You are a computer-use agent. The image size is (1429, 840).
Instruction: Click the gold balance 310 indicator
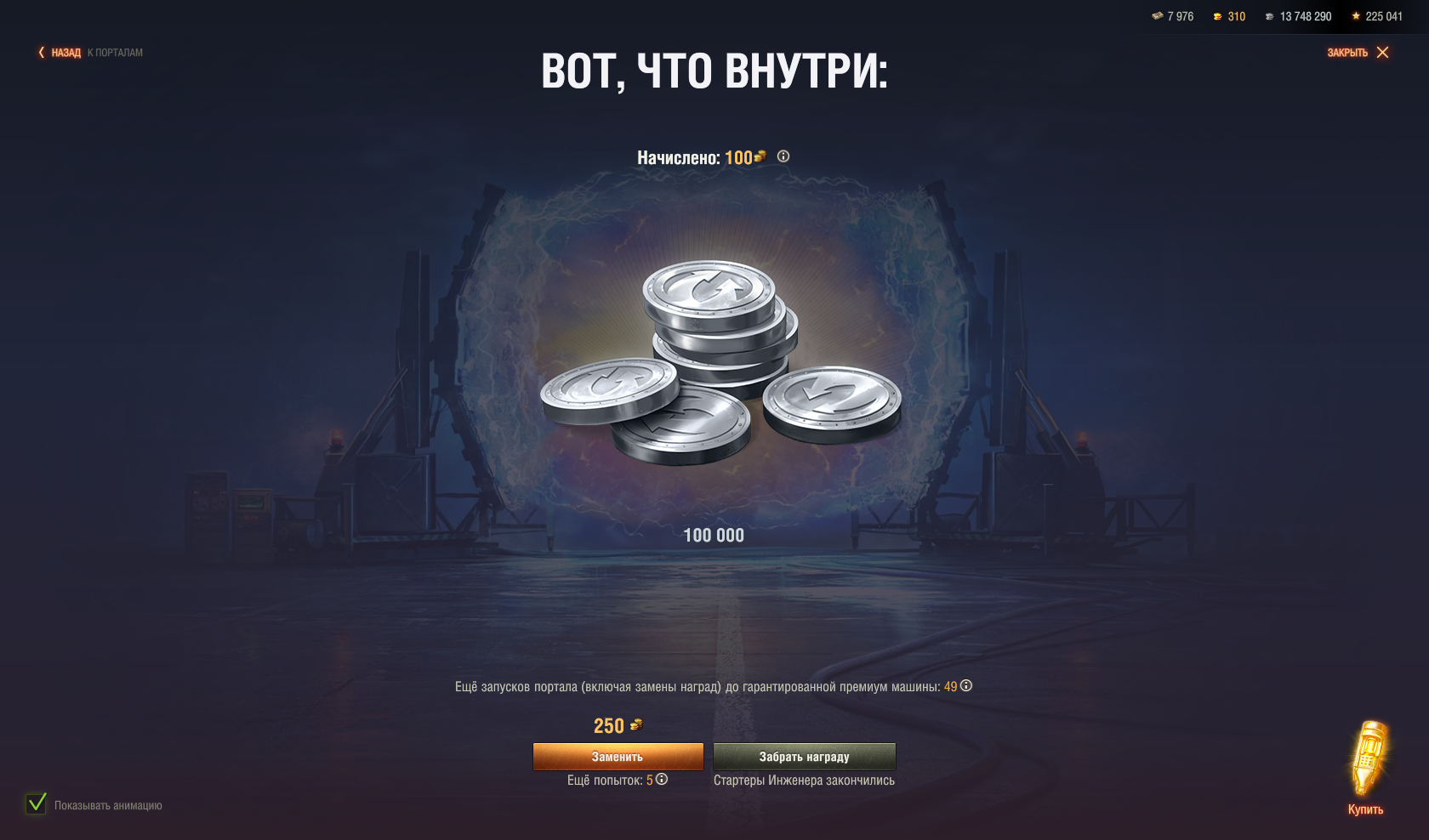coord(1229,16)
